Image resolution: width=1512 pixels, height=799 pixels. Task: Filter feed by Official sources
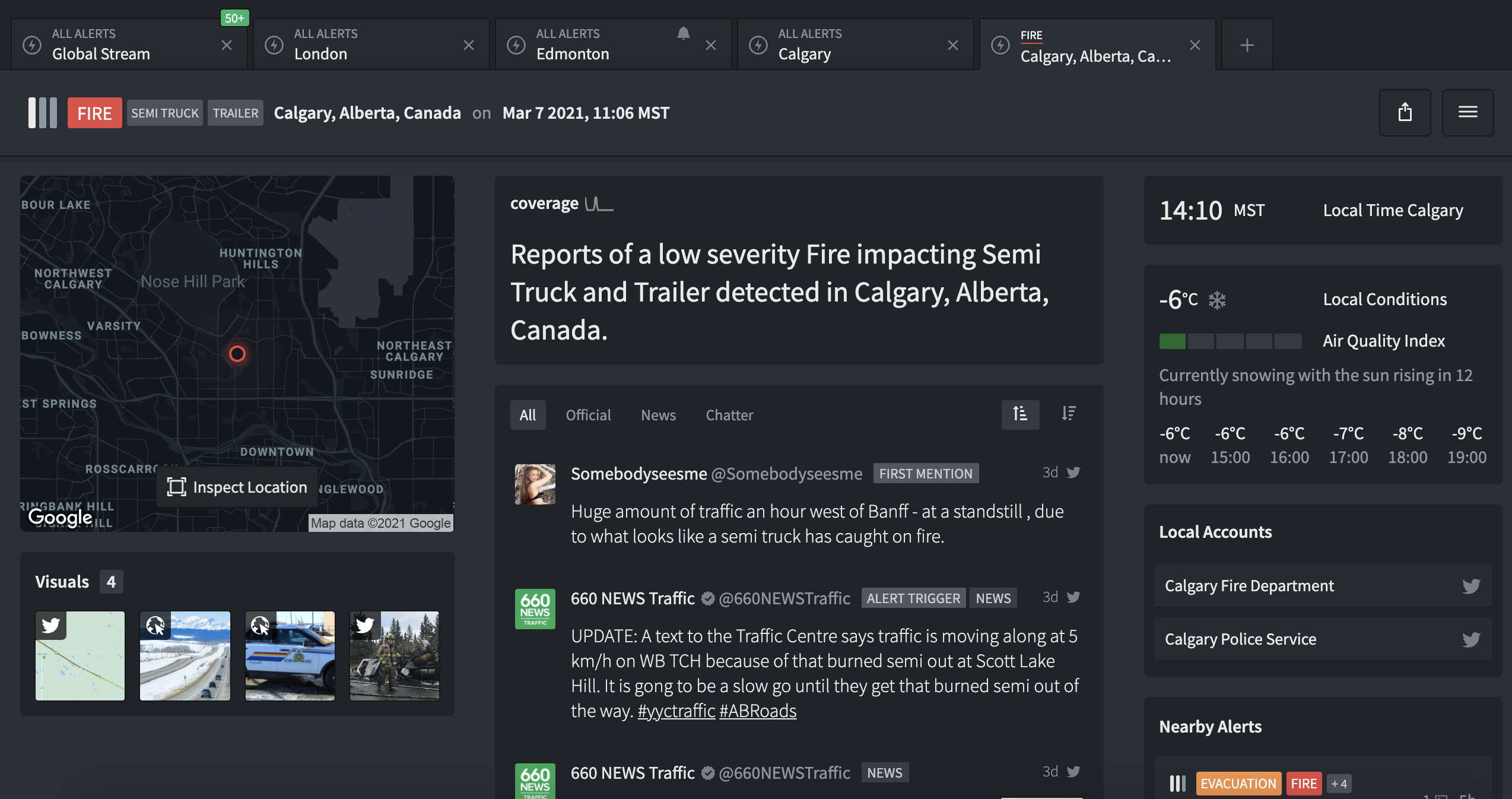point(588,414)
